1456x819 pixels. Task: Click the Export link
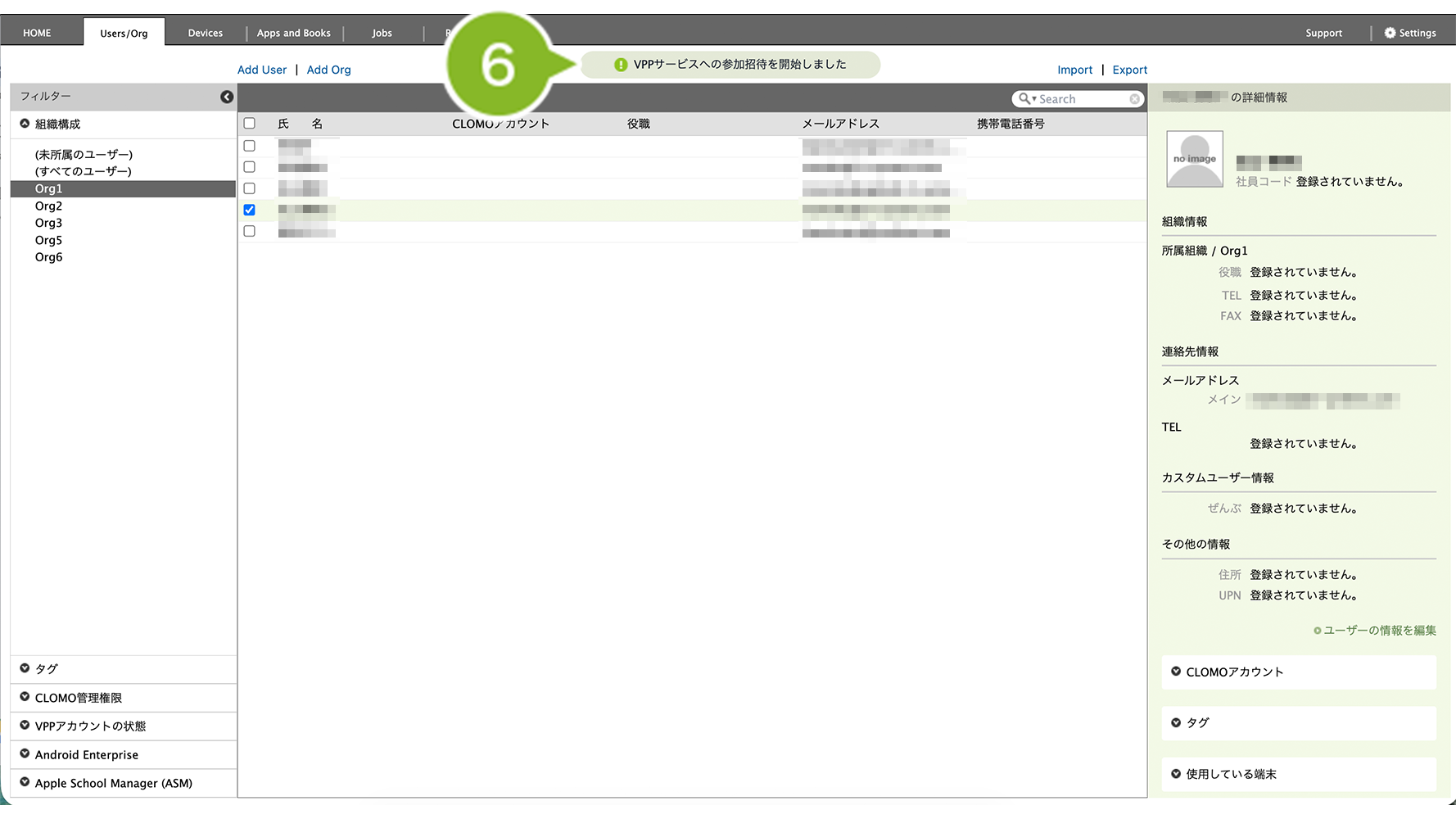click(x=1129, y=70)
